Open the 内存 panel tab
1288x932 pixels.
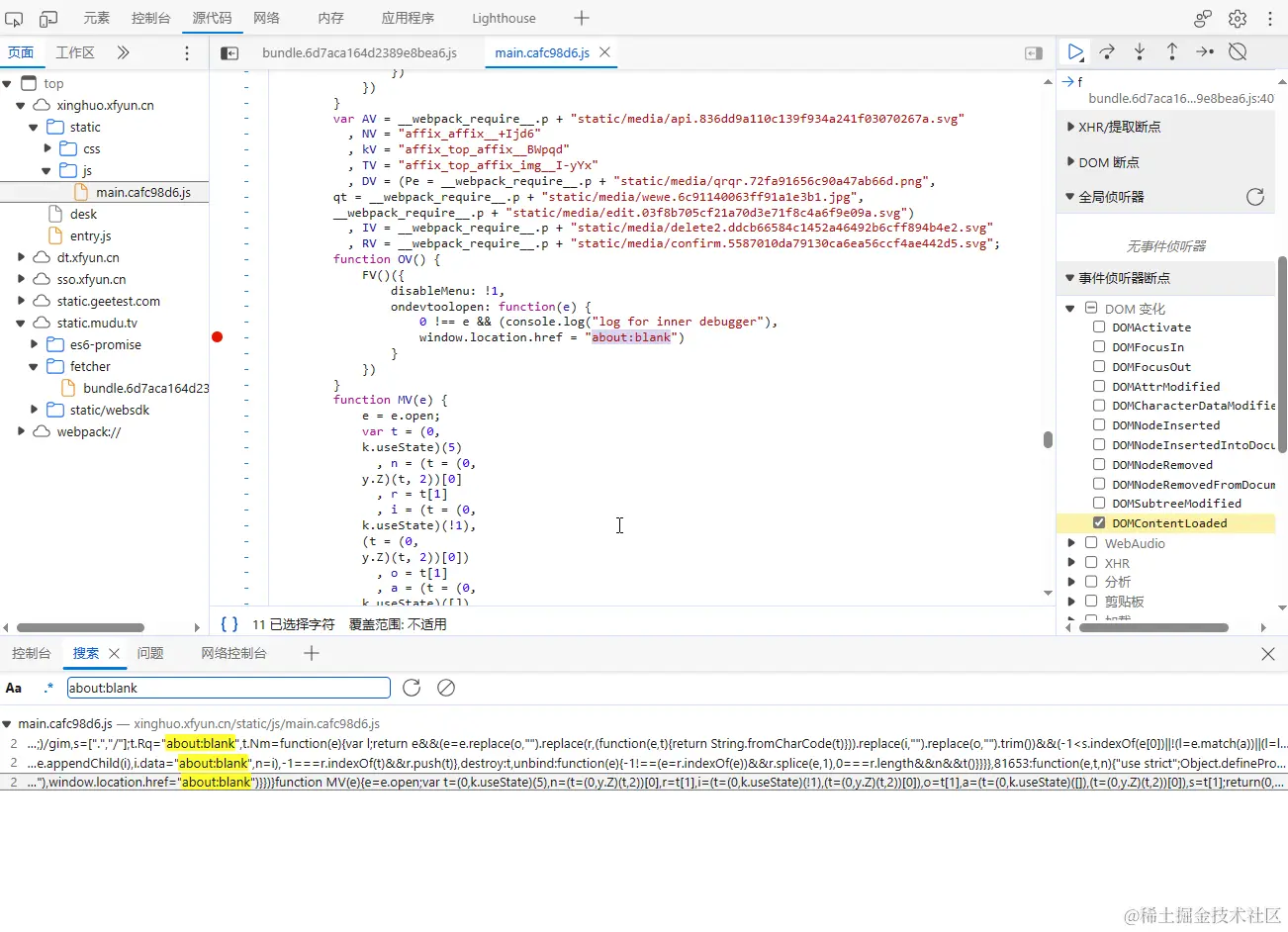coord(330,18)
